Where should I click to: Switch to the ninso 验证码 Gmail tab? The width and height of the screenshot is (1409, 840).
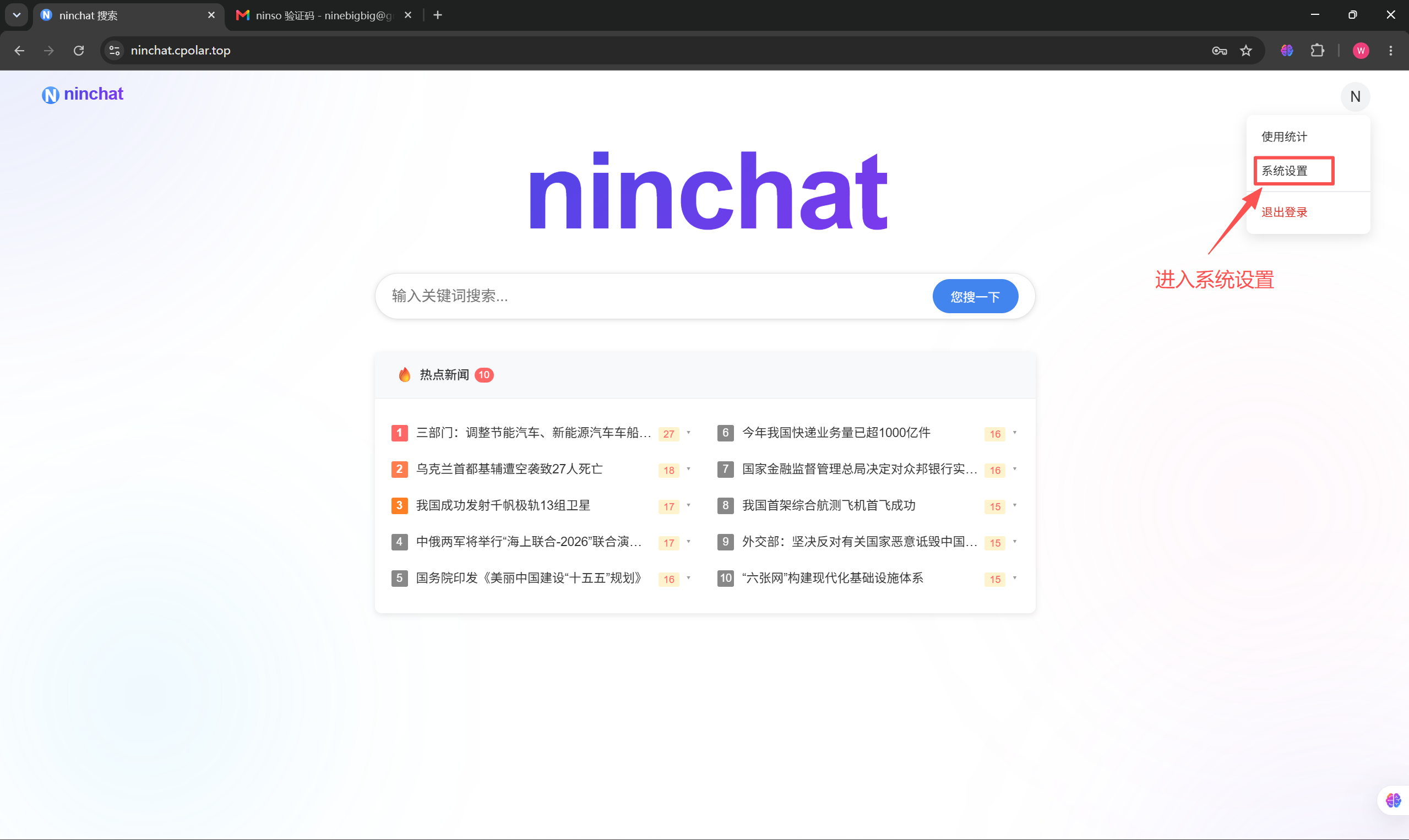coord(324,15)
